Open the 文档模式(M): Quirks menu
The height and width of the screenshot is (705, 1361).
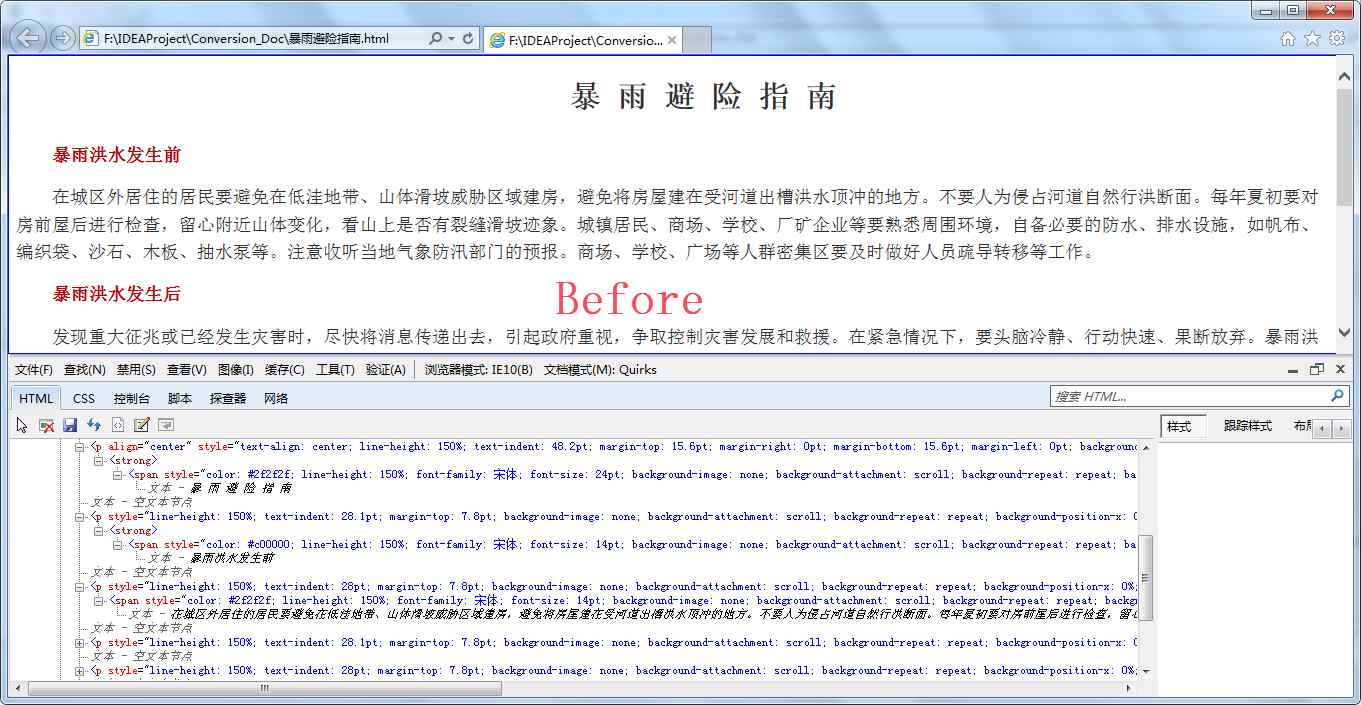pyautogui.click(x=600, y=370)
